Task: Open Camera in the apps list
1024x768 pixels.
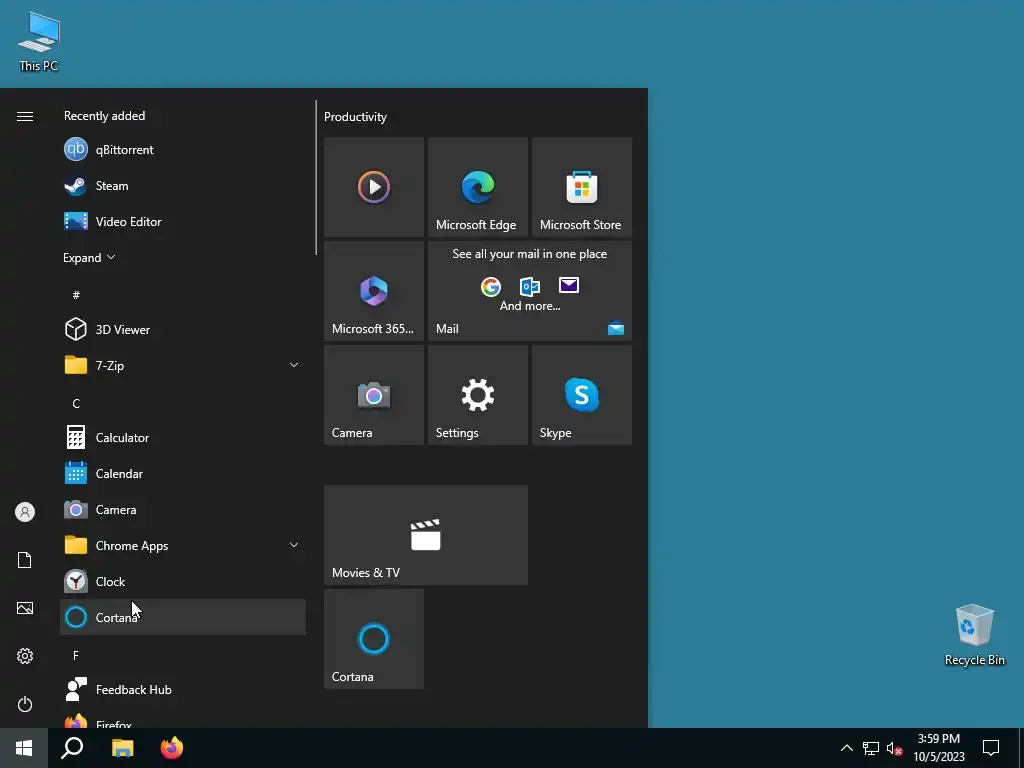Action: [x=183, y=509]
